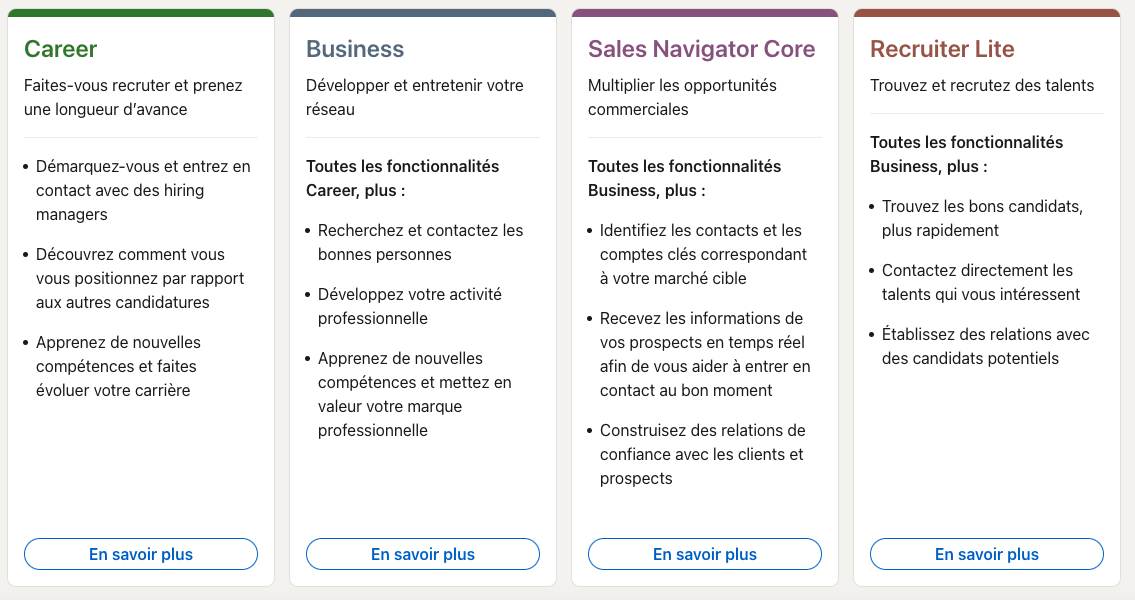Click En savoir plus under Business plan

click(423, 554)
